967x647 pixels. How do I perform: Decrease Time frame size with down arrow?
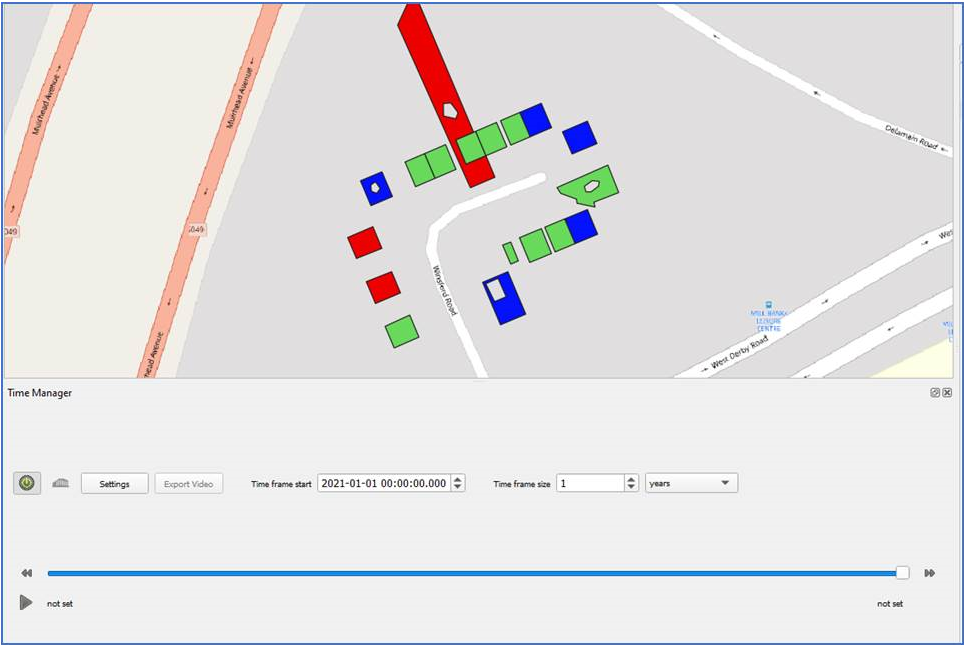click(631, 487)
